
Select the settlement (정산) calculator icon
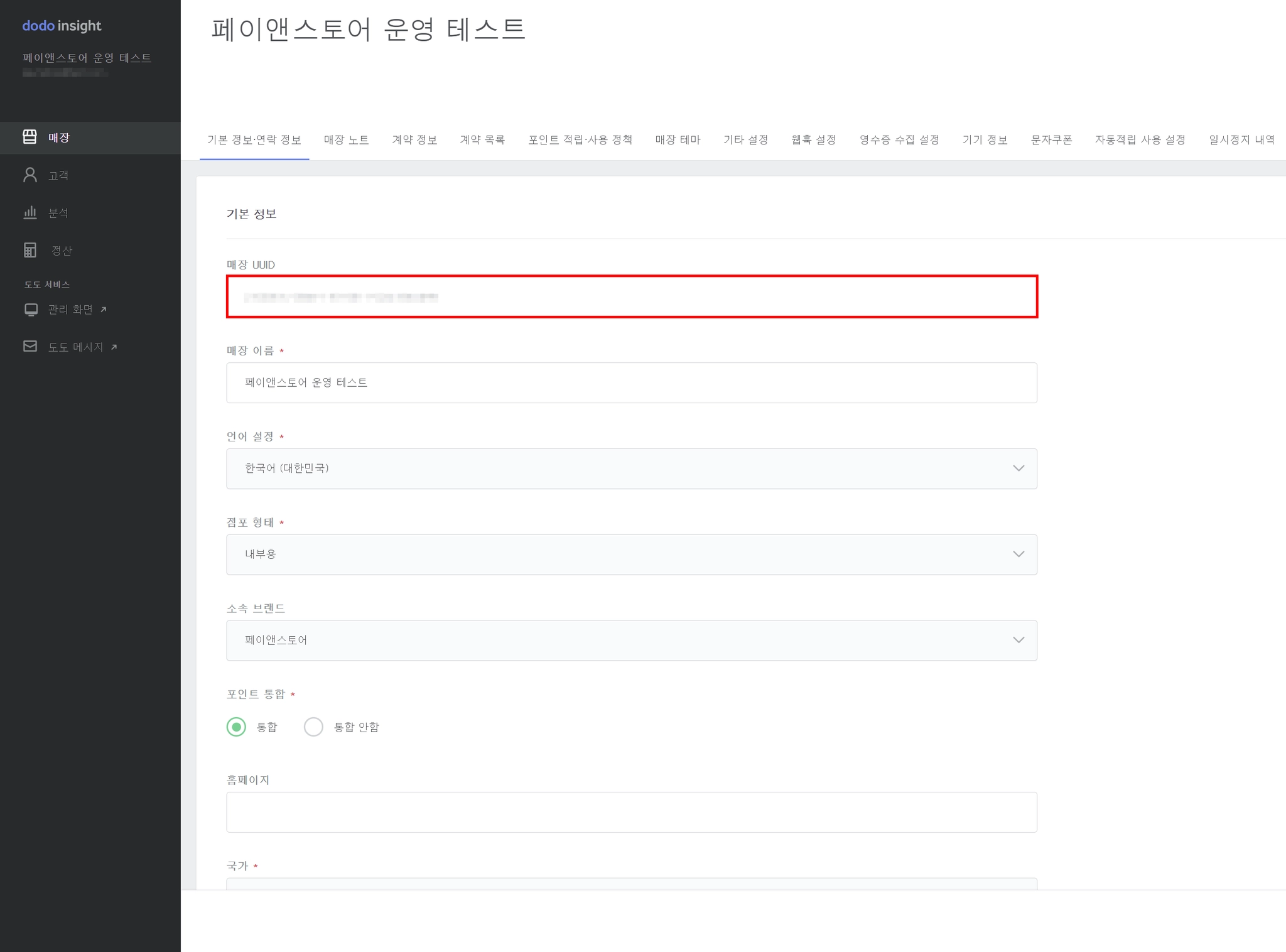coord(30,250)
